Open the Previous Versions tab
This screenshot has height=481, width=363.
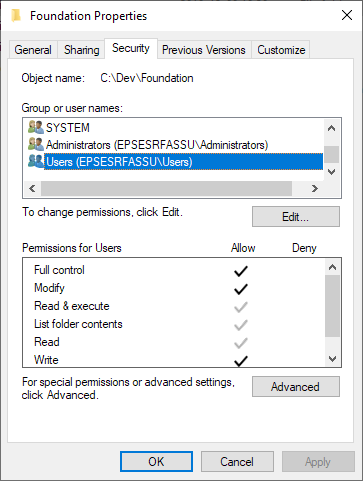point(204,50)
